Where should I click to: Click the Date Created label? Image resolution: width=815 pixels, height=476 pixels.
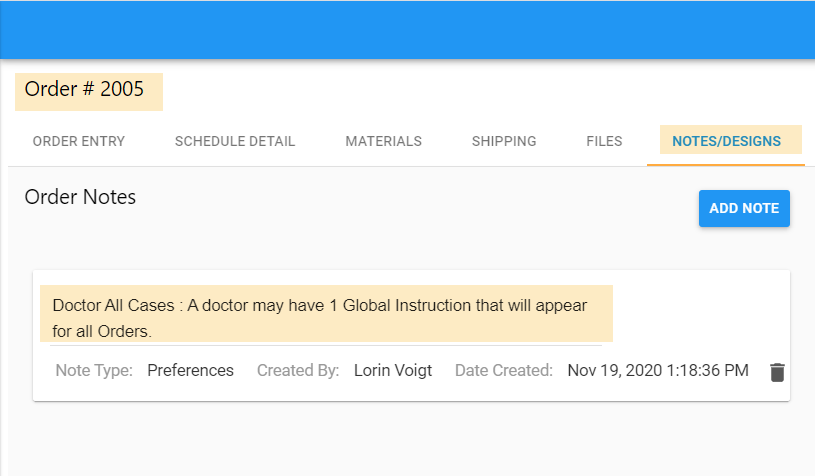(504, 371)
